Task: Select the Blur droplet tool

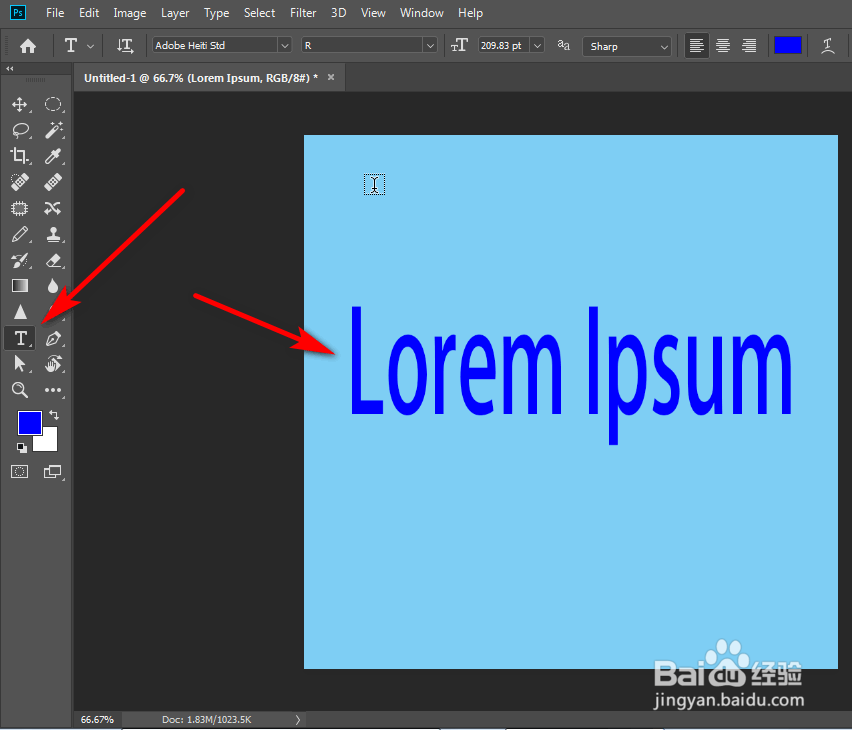Action: 53,286
